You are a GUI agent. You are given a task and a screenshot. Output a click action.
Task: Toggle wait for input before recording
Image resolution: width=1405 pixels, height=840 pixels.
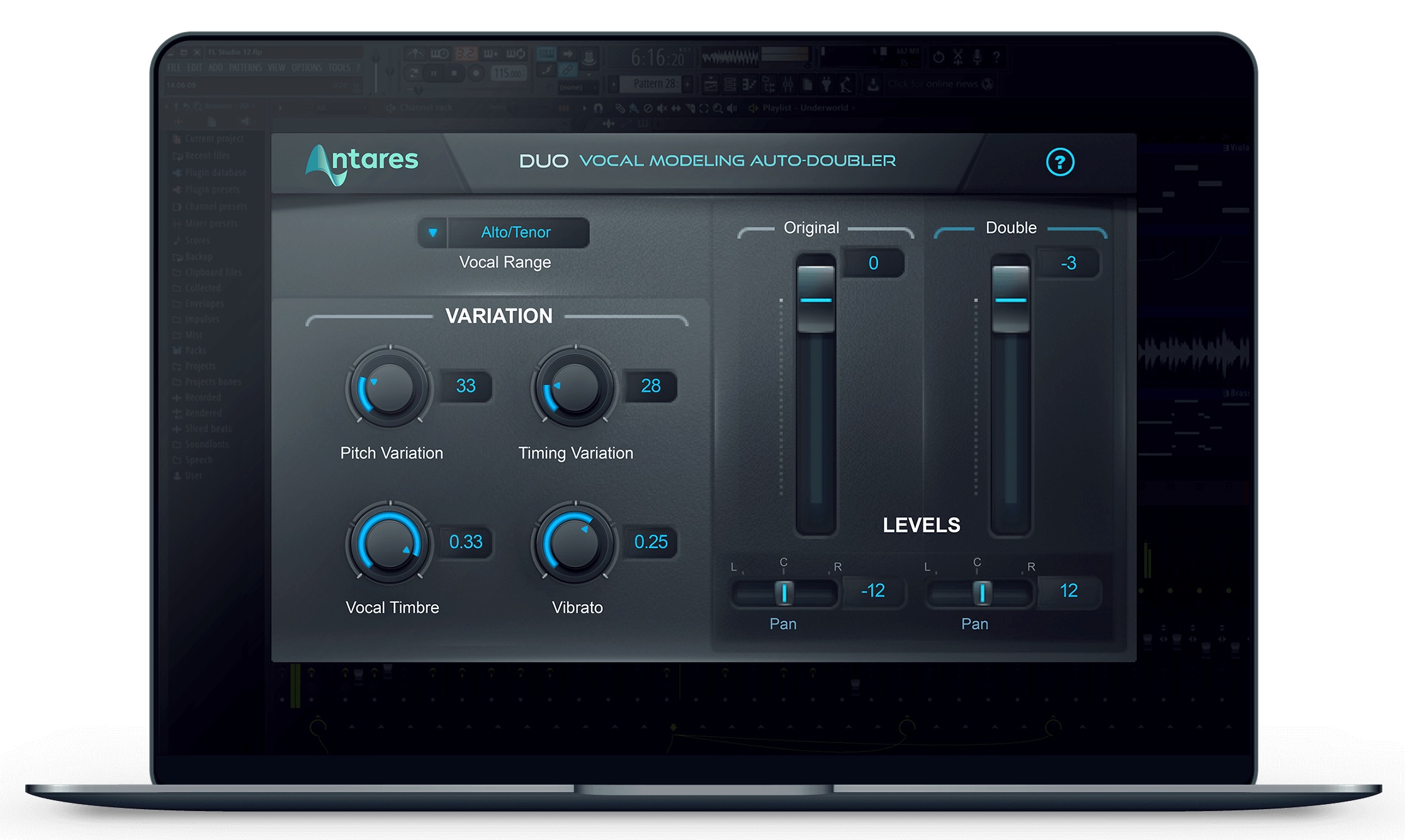[x=440, y=53]
